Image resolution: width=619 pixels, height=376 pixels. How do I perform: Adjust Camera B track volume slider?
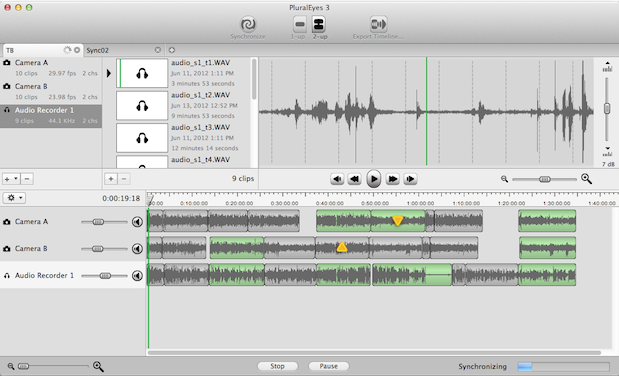[x=98, y=249]
